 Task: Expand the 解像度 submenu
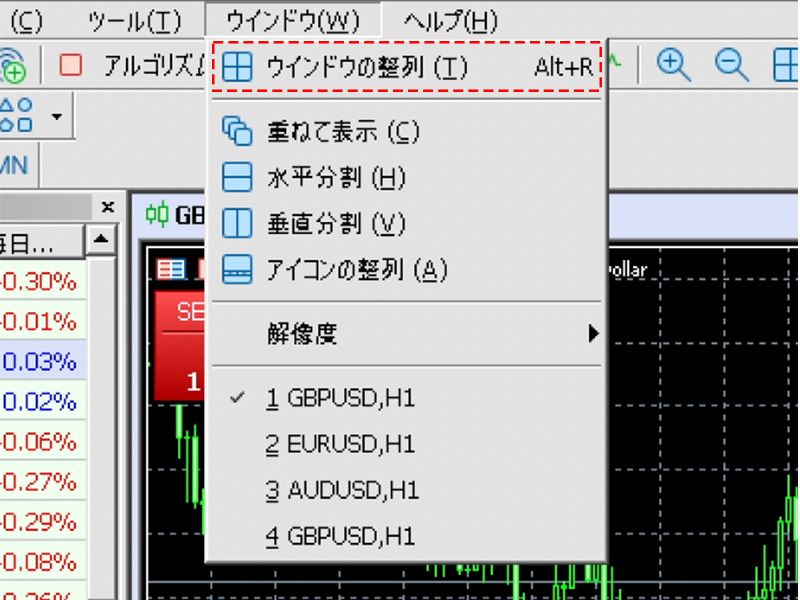[x=407, y=334]
